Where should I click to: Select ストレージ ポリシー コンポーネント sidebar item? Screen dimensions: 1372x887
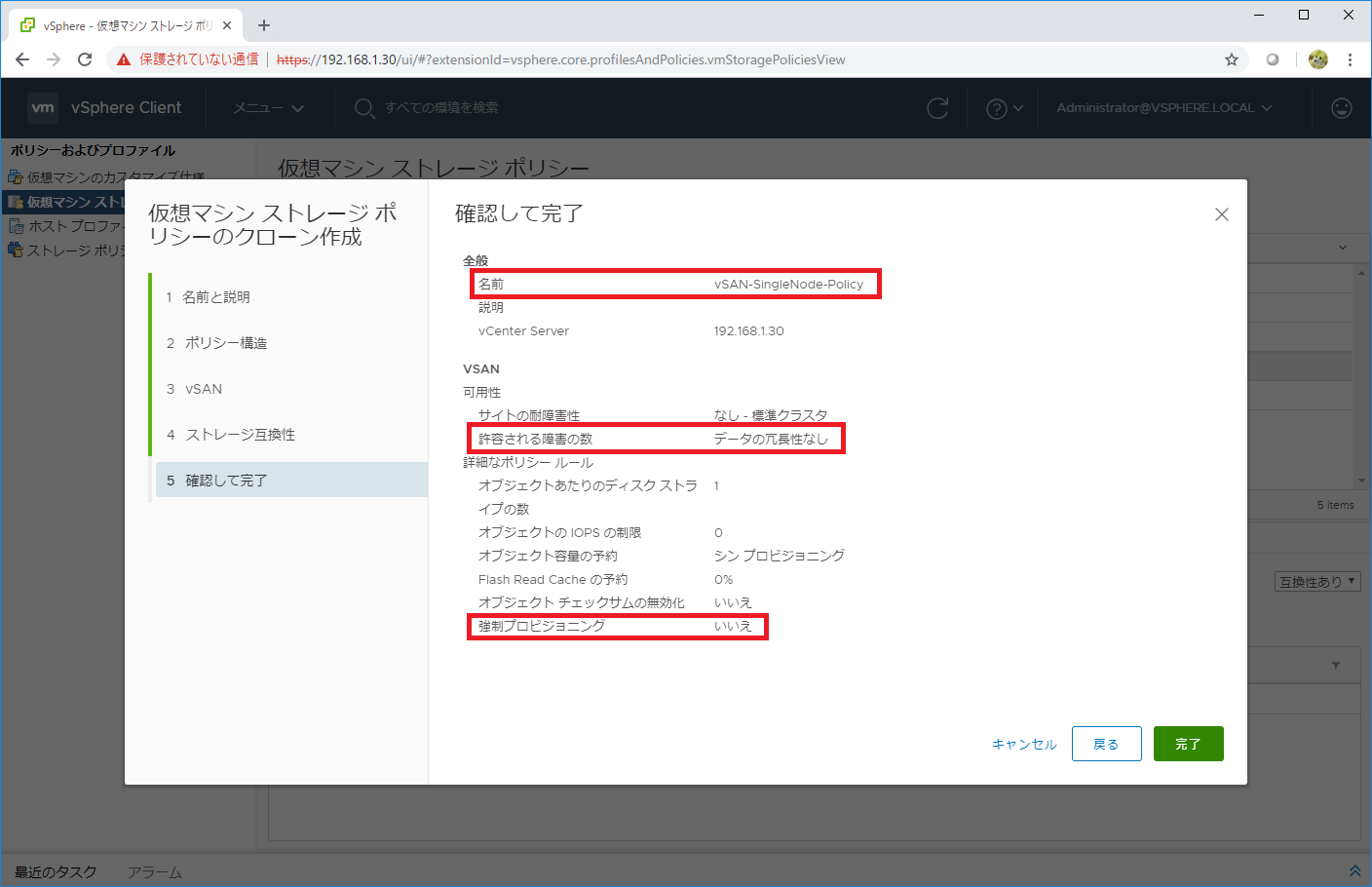click(x=68, y=251)
